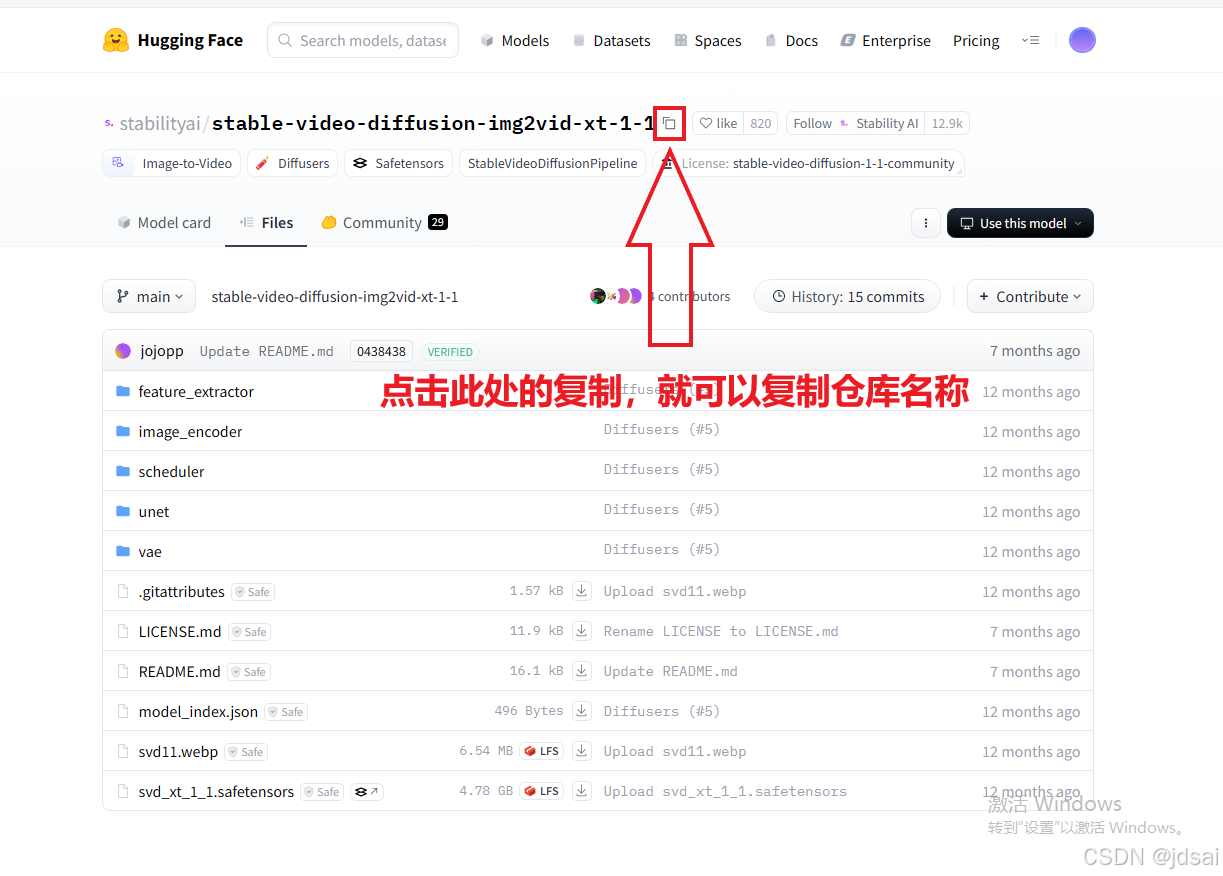Click the follower count 12.9k
The image size is (1223, 876).
point(947,123)
